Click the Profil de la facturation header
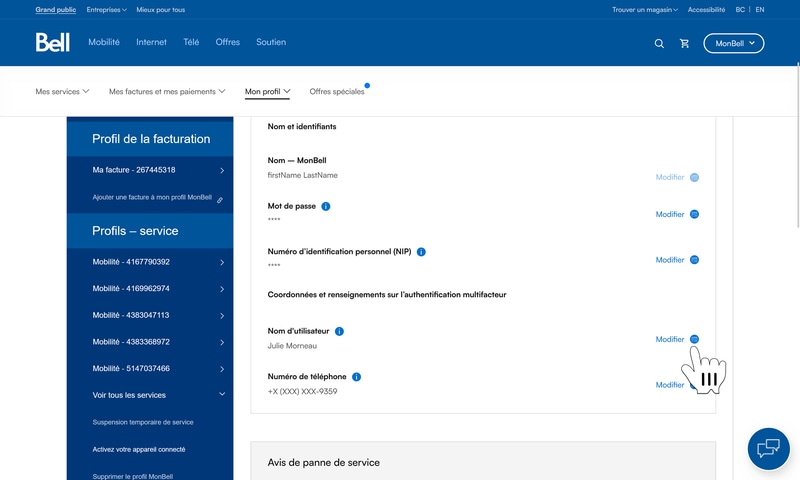This screenshot has width=800, height=480. point(150,139)
